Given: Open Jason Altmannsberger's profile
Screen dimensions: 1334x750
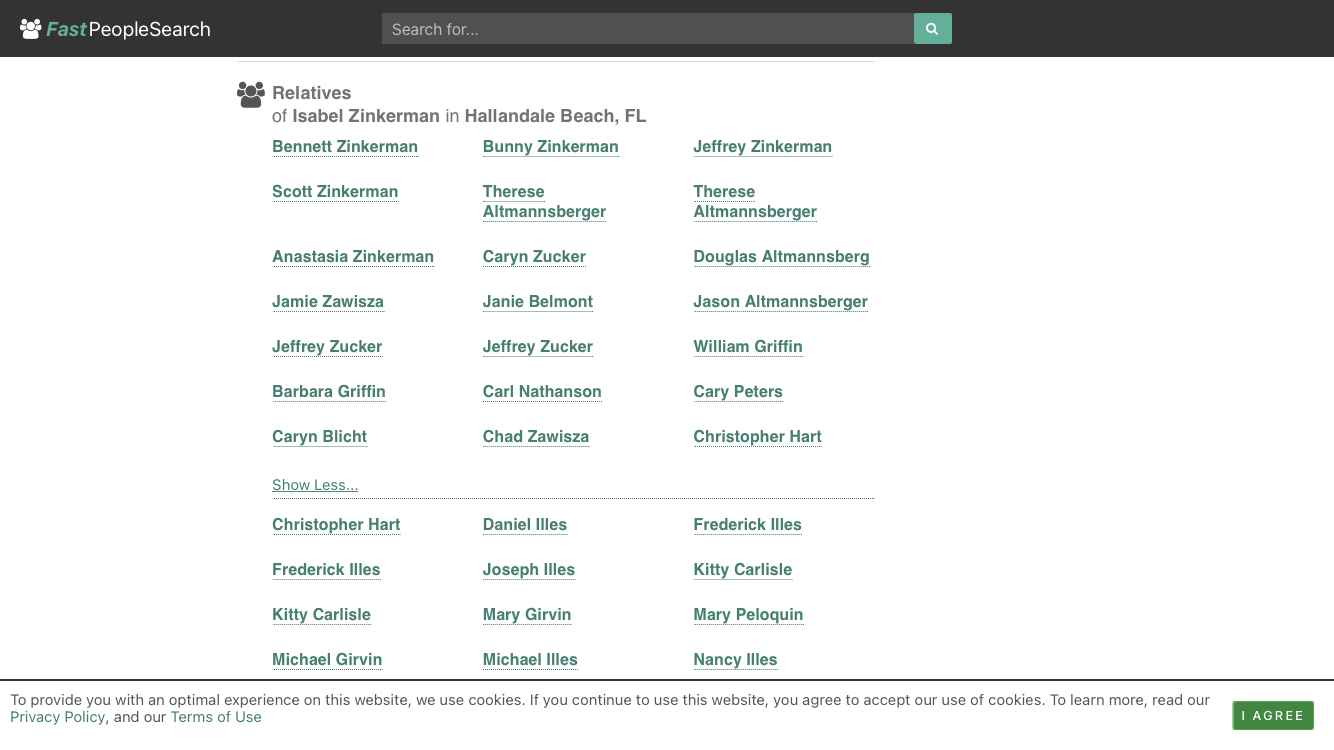Looking at the screenshot, I should pyautogui.click(x=781, y=302).
